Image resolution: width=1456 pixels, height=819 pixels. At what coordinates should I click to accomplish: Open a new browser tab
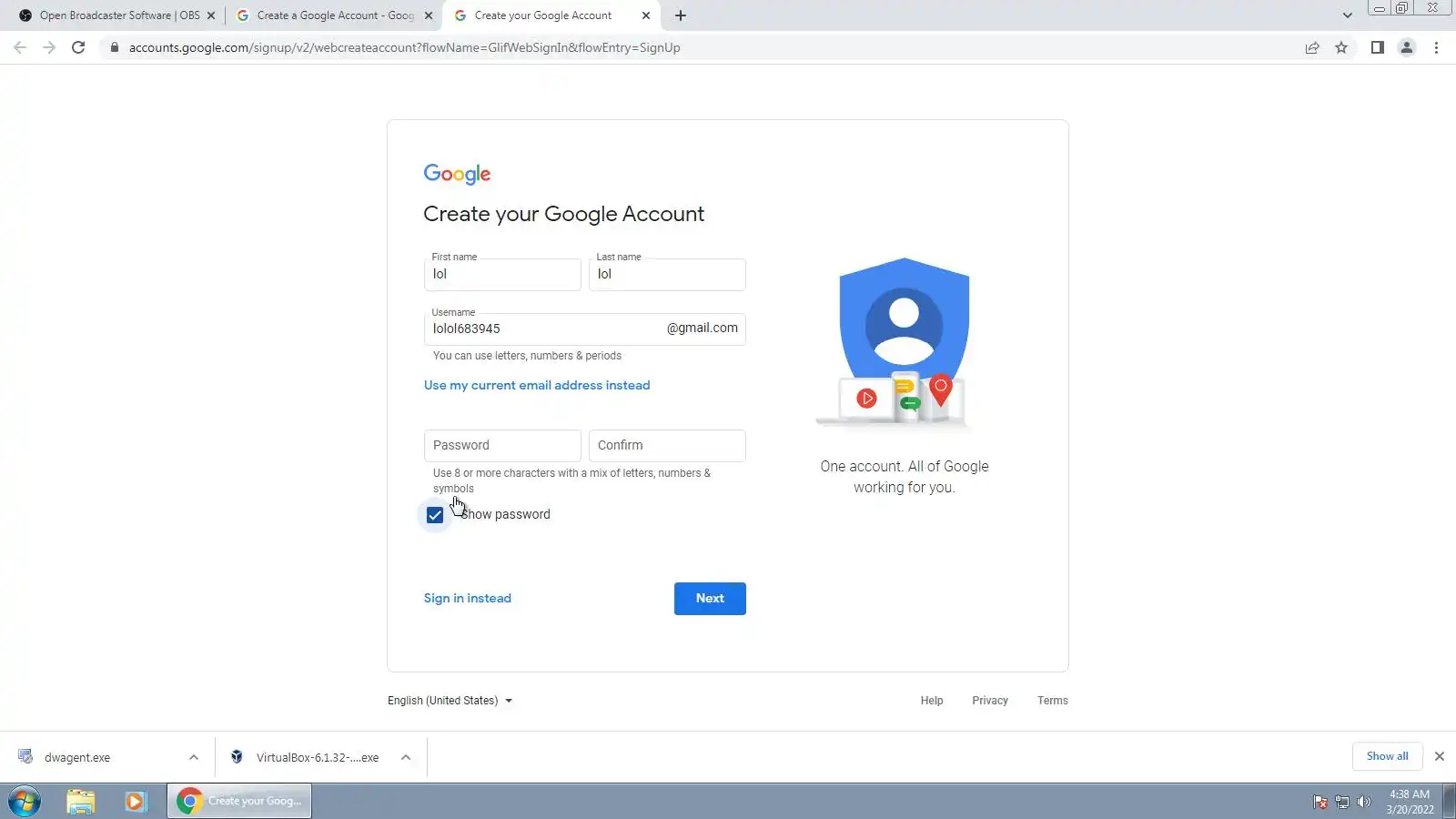tap(681, 15)
